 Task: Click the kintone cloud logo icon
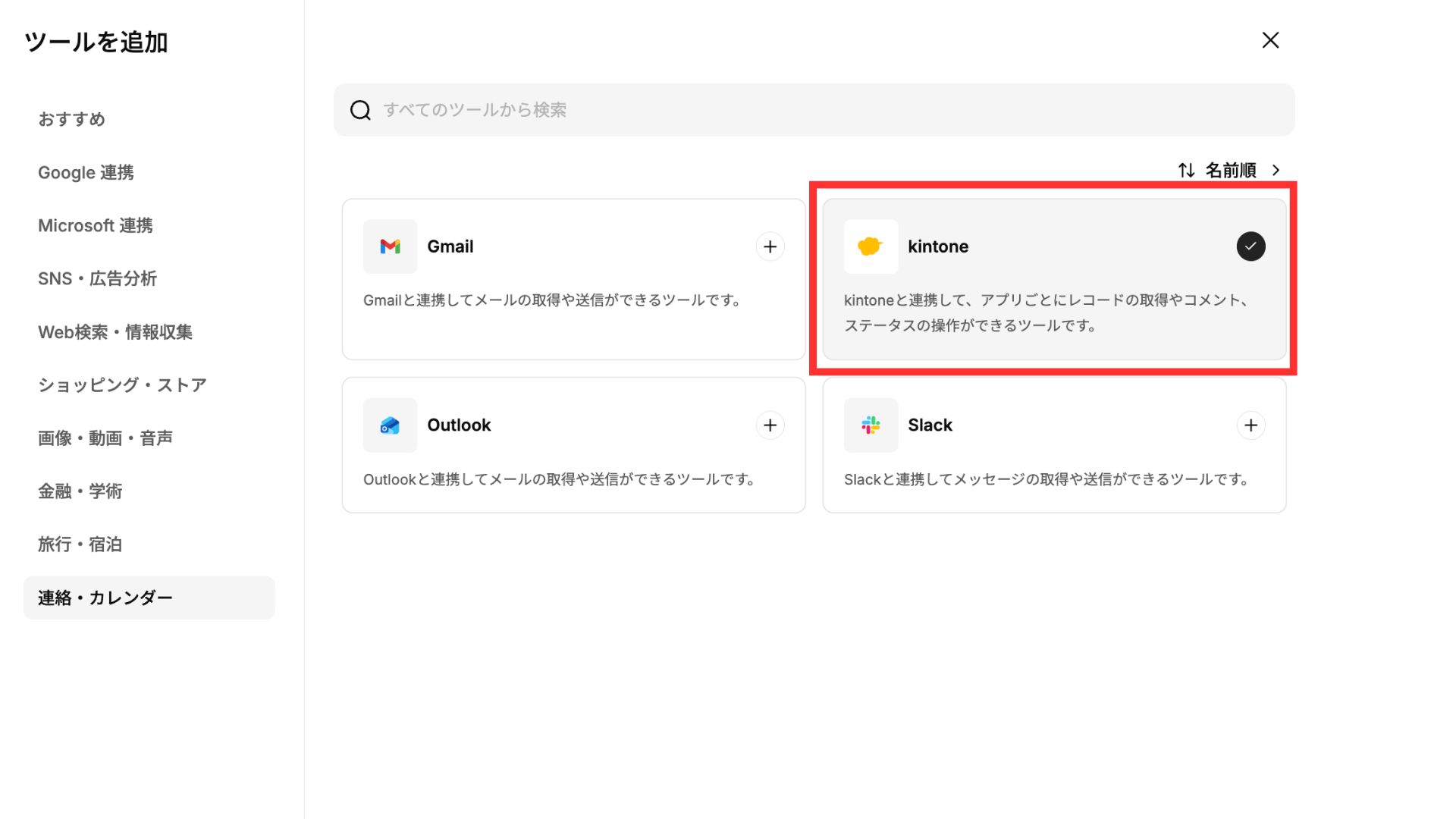870,246
